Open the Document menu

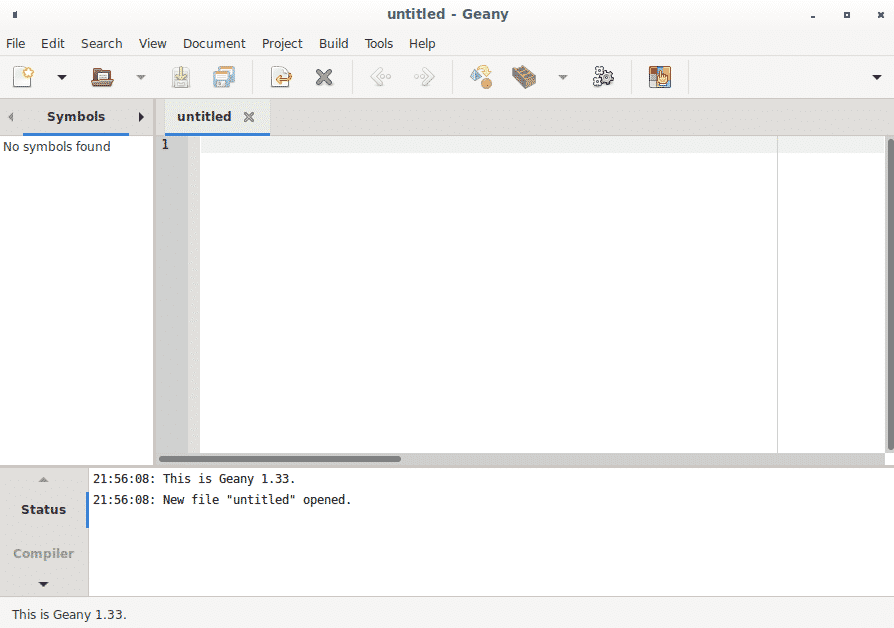point(213,43)
